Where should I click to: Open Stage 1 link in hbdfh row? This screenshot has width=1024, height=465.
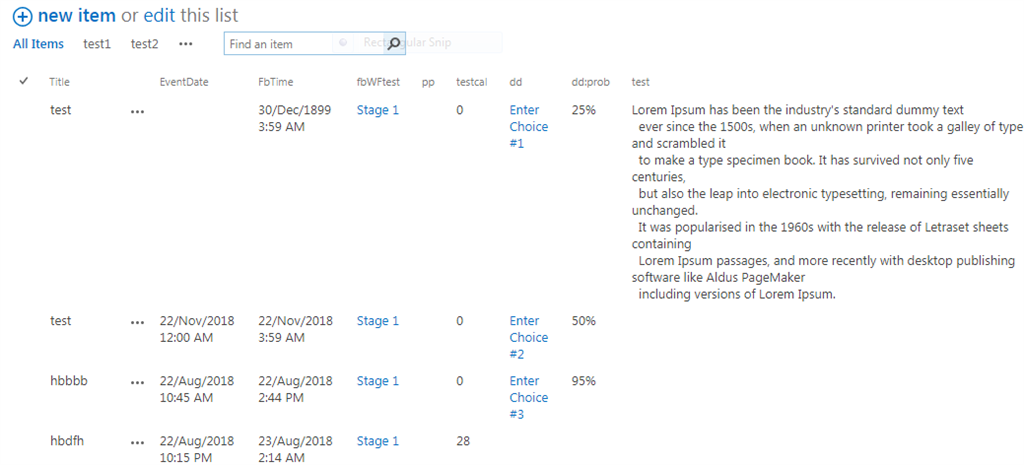(378, 441)
